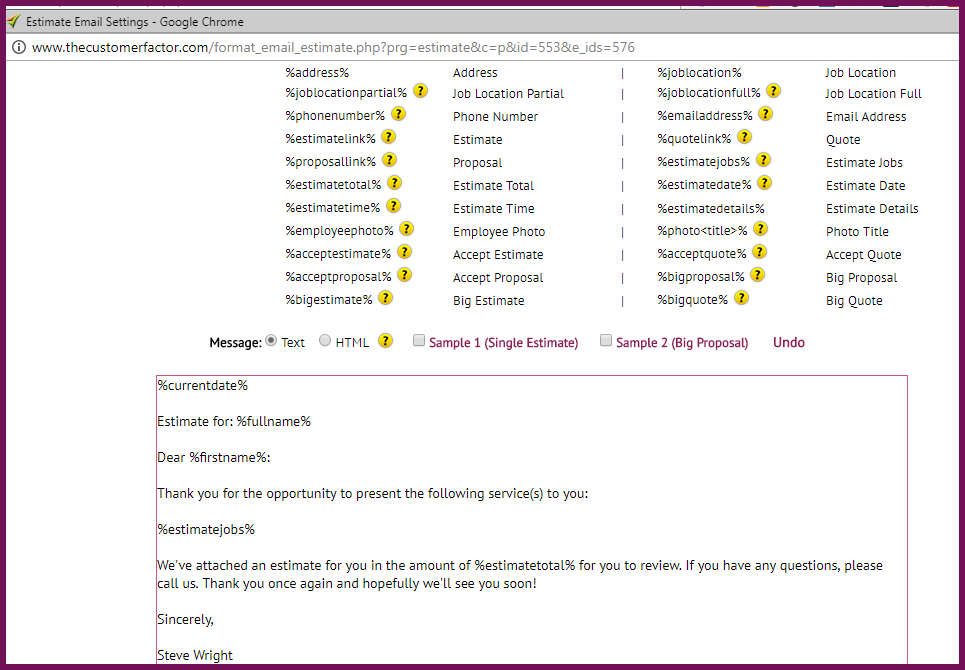
Task: Click help icon next to %bigproposal%
Action: click(758, 275)
